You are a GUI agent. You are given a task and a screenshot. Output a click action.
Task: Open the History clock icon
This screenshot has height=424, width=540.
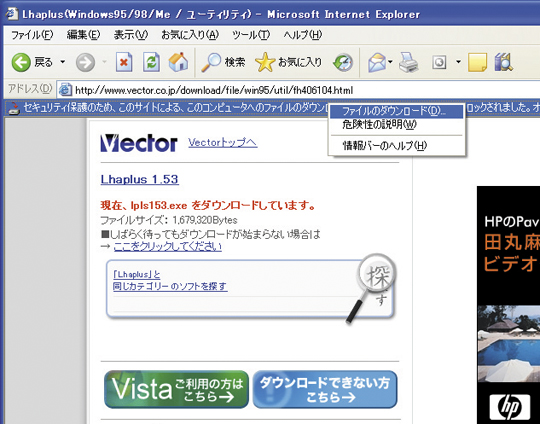pos(343,63)
